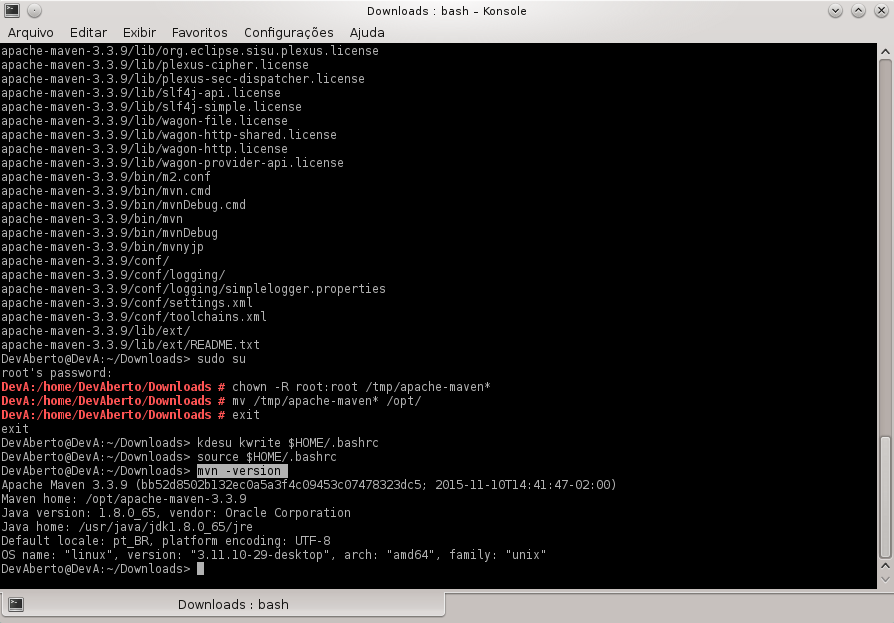Open the Konsole window menu icon
The height and width of the screenshot is (623, 894).
click(x=12, y=11)
